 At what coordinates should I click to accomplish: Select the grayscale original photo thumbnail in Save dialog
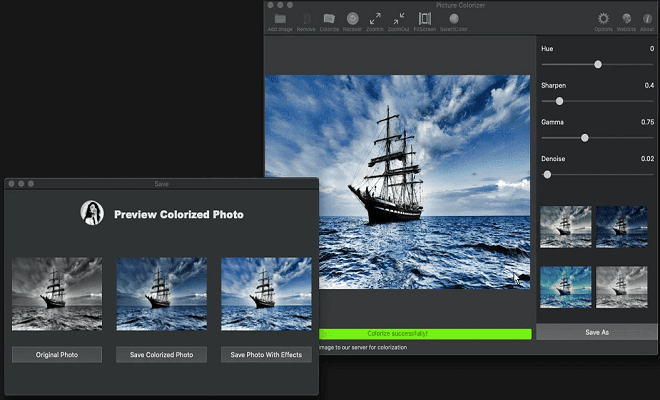click(x=57, y=294)
